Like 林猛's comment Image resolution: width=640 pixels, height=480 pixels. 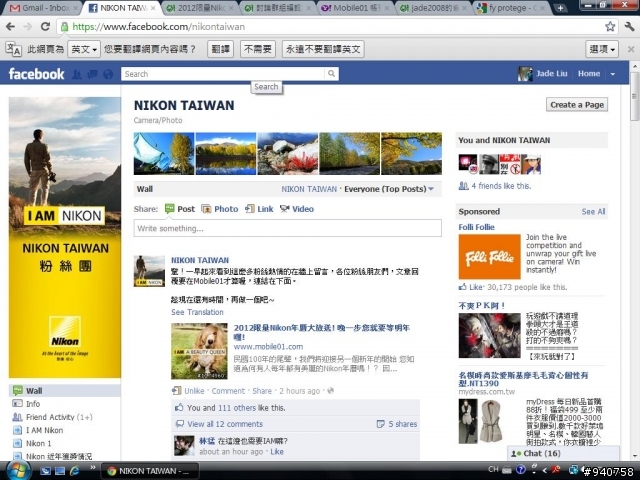[277, 451]
